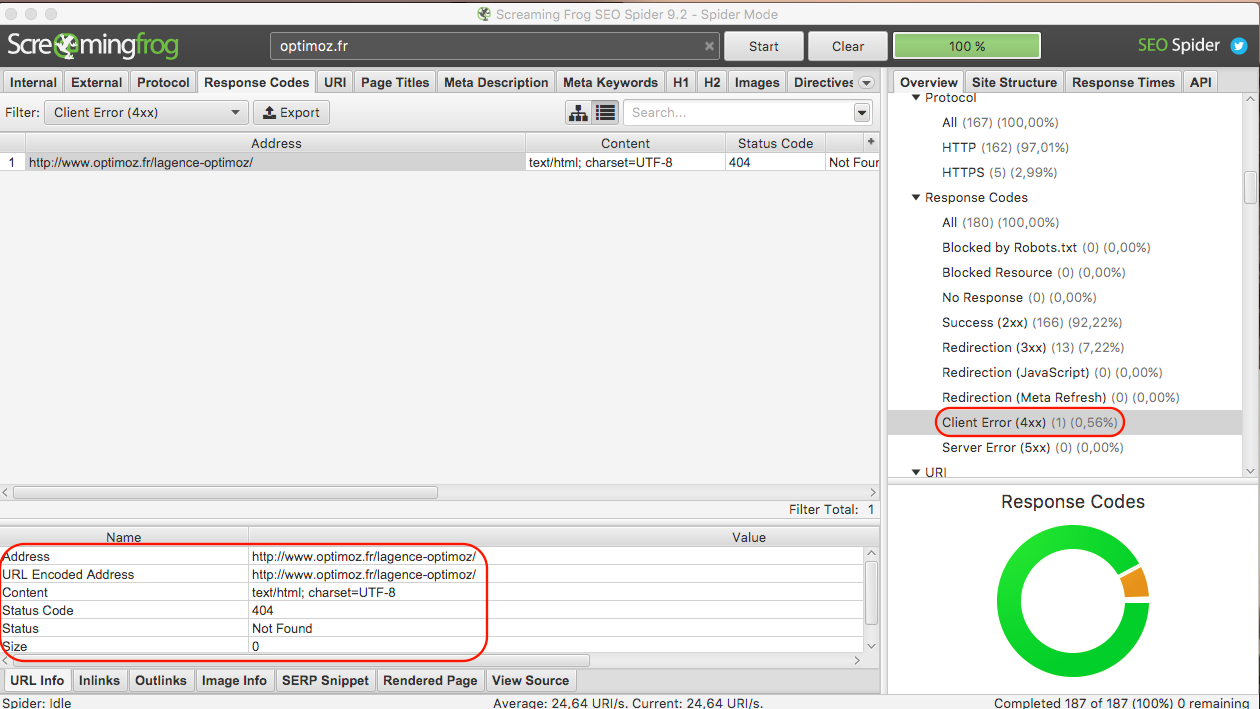Select HTTP (162) in the Overview tree
This screenshot has width=1260, height=709.
(1005, 148)
